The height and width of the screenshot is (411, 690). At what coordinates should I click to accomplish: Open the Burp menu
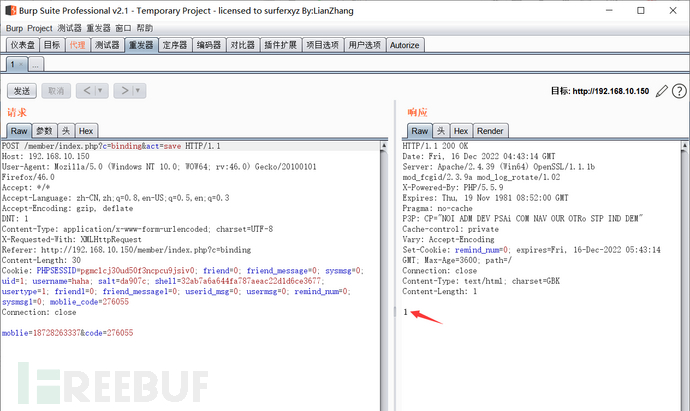click(x=14, y=28)
